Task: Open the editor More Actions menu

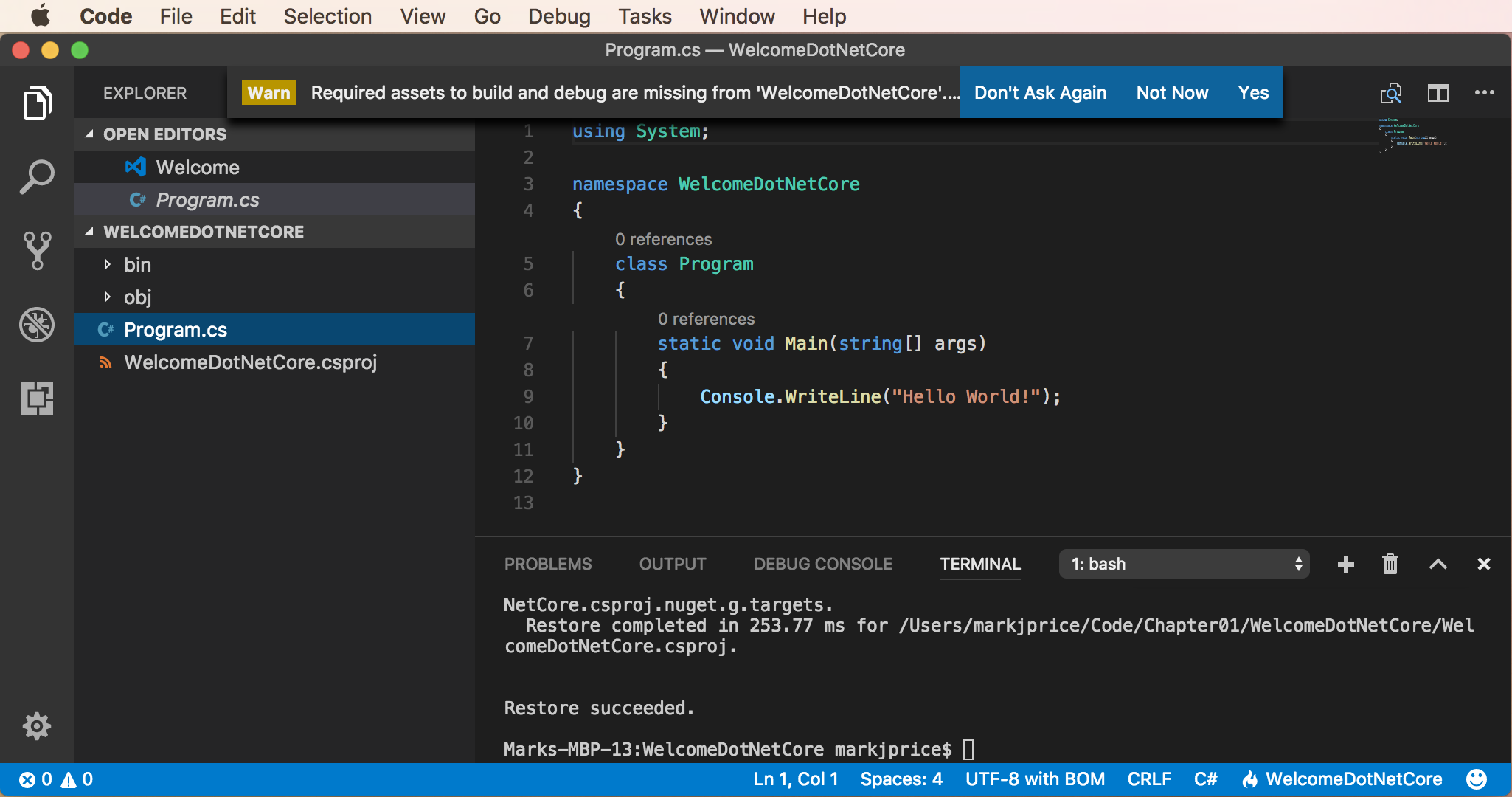Action: point(1484,93)
